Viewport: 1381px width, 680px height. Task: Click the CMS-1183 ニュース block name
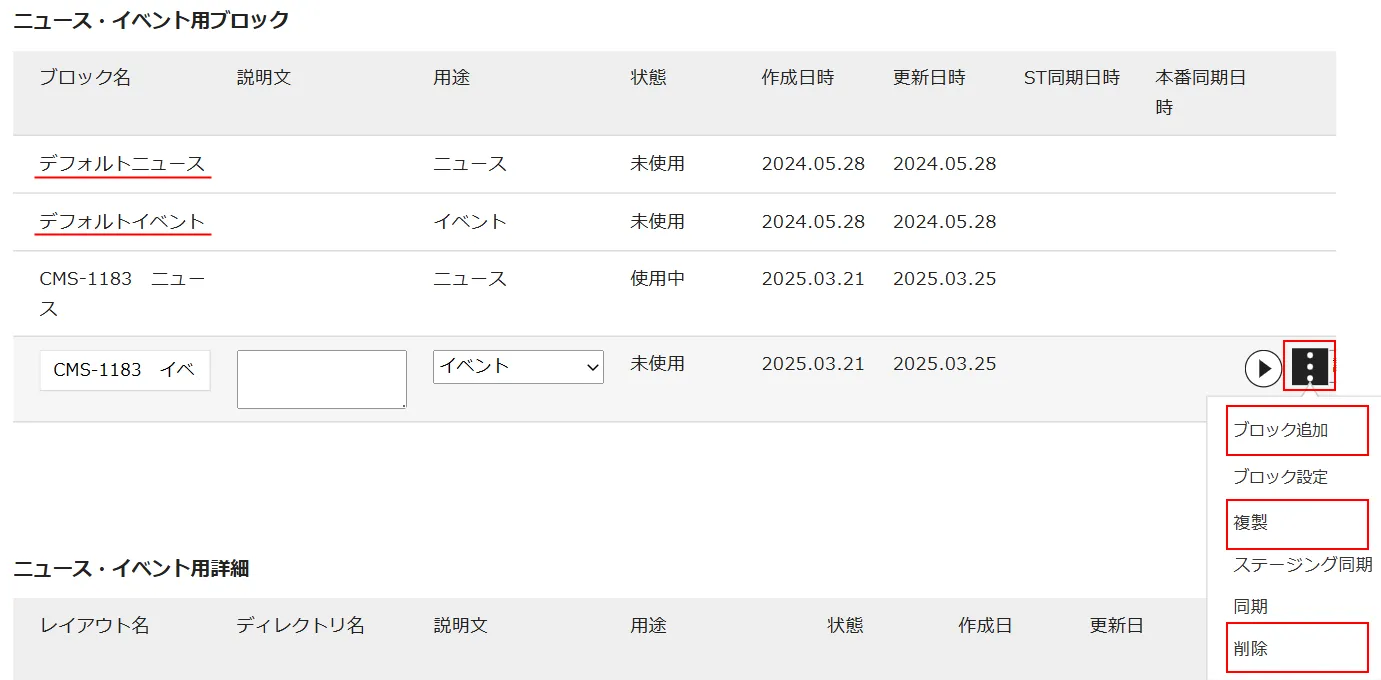[122, 294]
